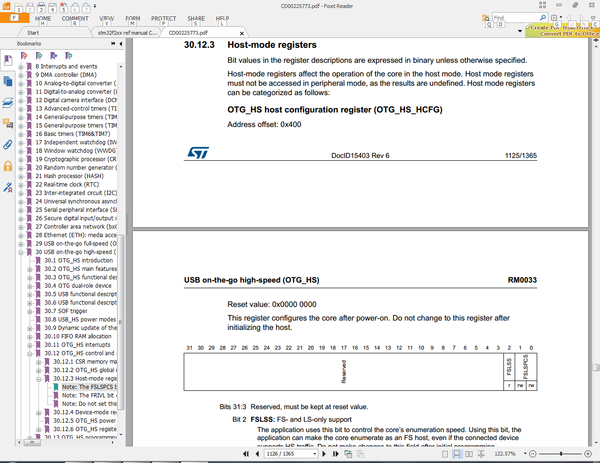Click the bookmarks horizontal scrollbar
The width and height of the screenshot is (600, 463).
[33, 443]
